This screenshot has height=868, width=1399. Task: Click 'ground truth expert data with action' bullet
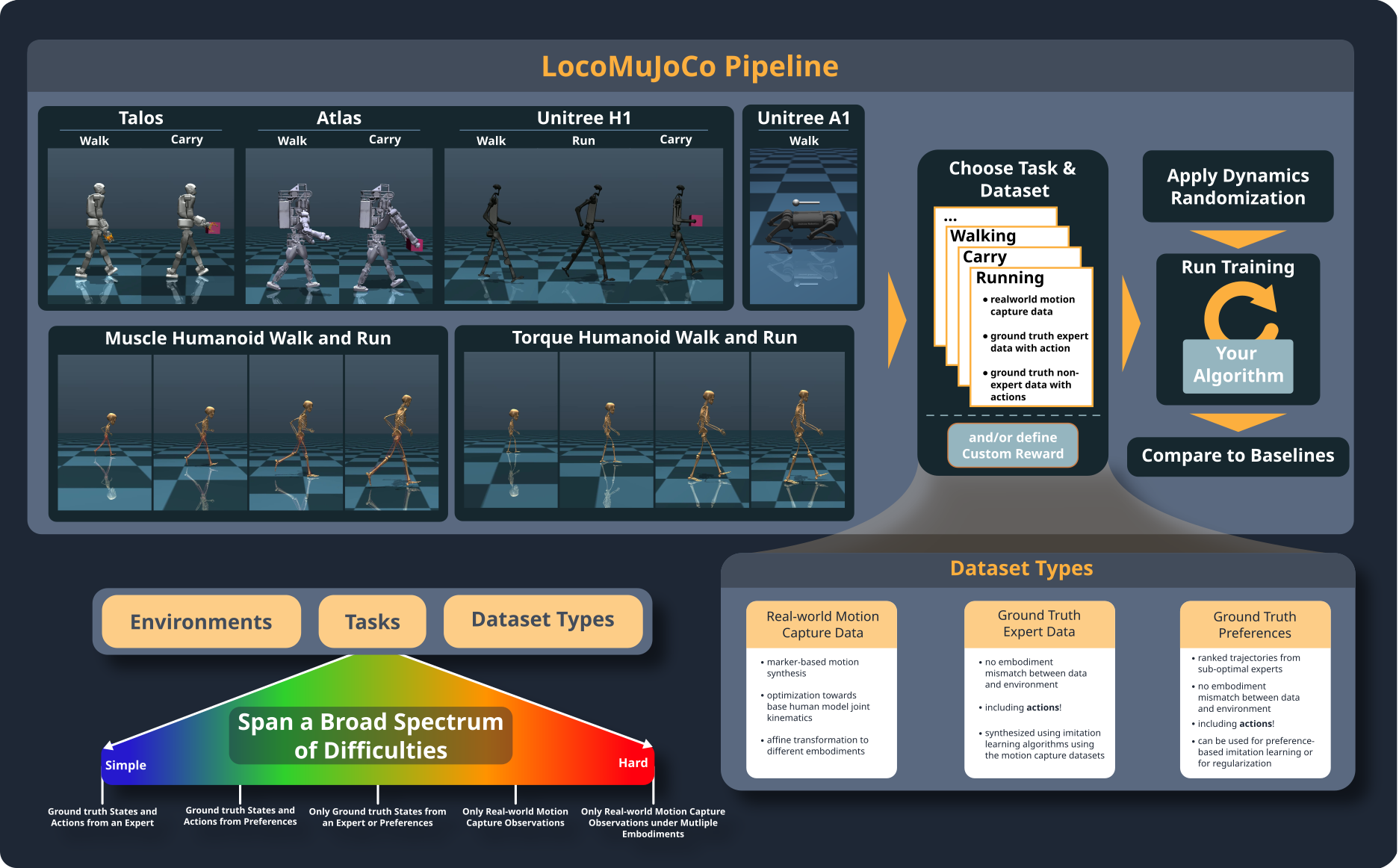click(1035, 342)
